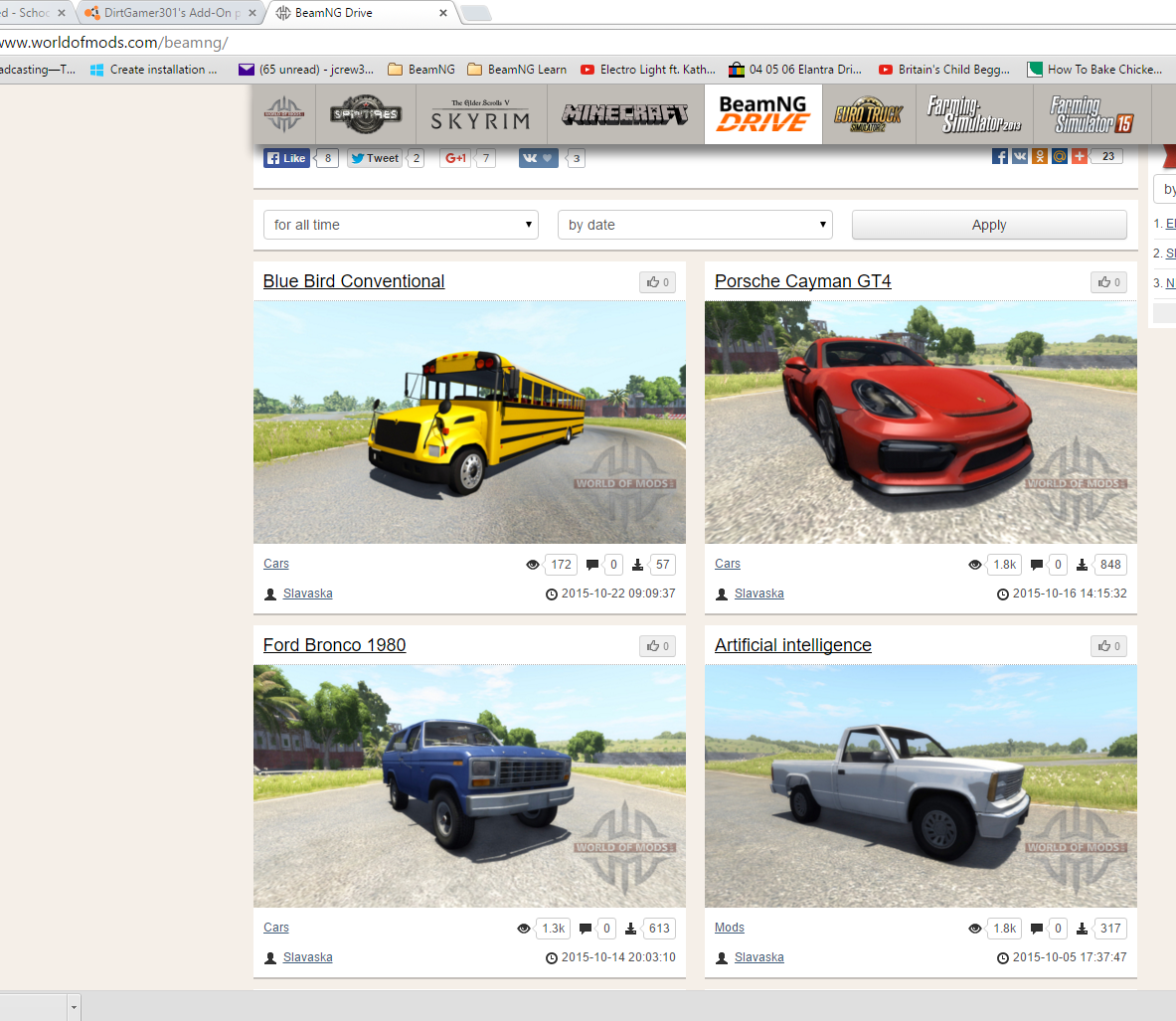Image resolution: width=1176 pixels, height=1021 pixels.
Task: Click Cars category under Porsche Cayman
Action: 728,564
